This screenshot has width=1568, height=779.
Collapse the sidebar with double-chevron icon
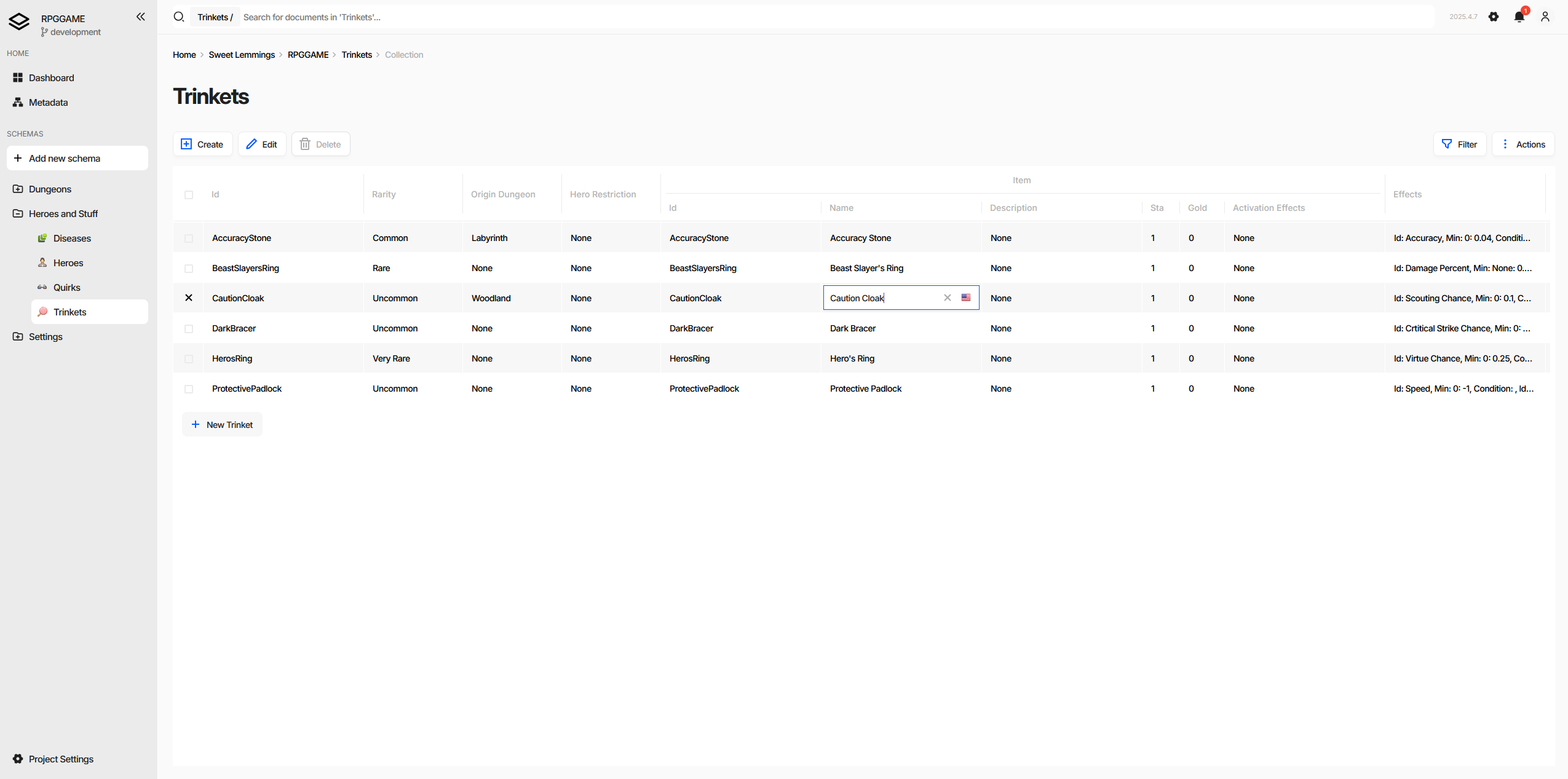click(x=141, y=17)
